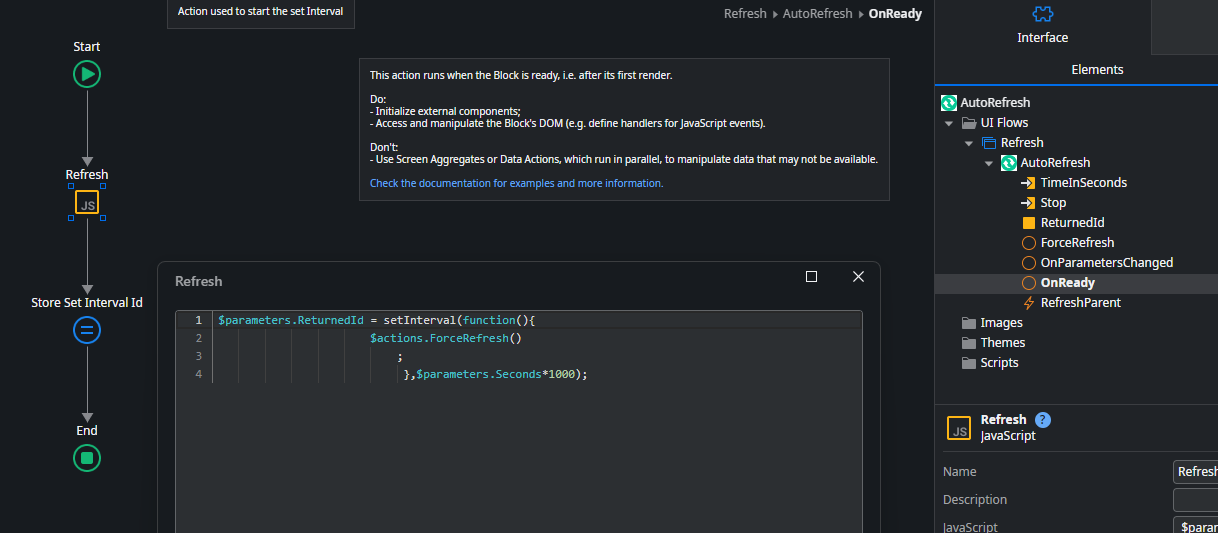Click the 'Action used to start the set Interval' comment

tap(260, 13)
